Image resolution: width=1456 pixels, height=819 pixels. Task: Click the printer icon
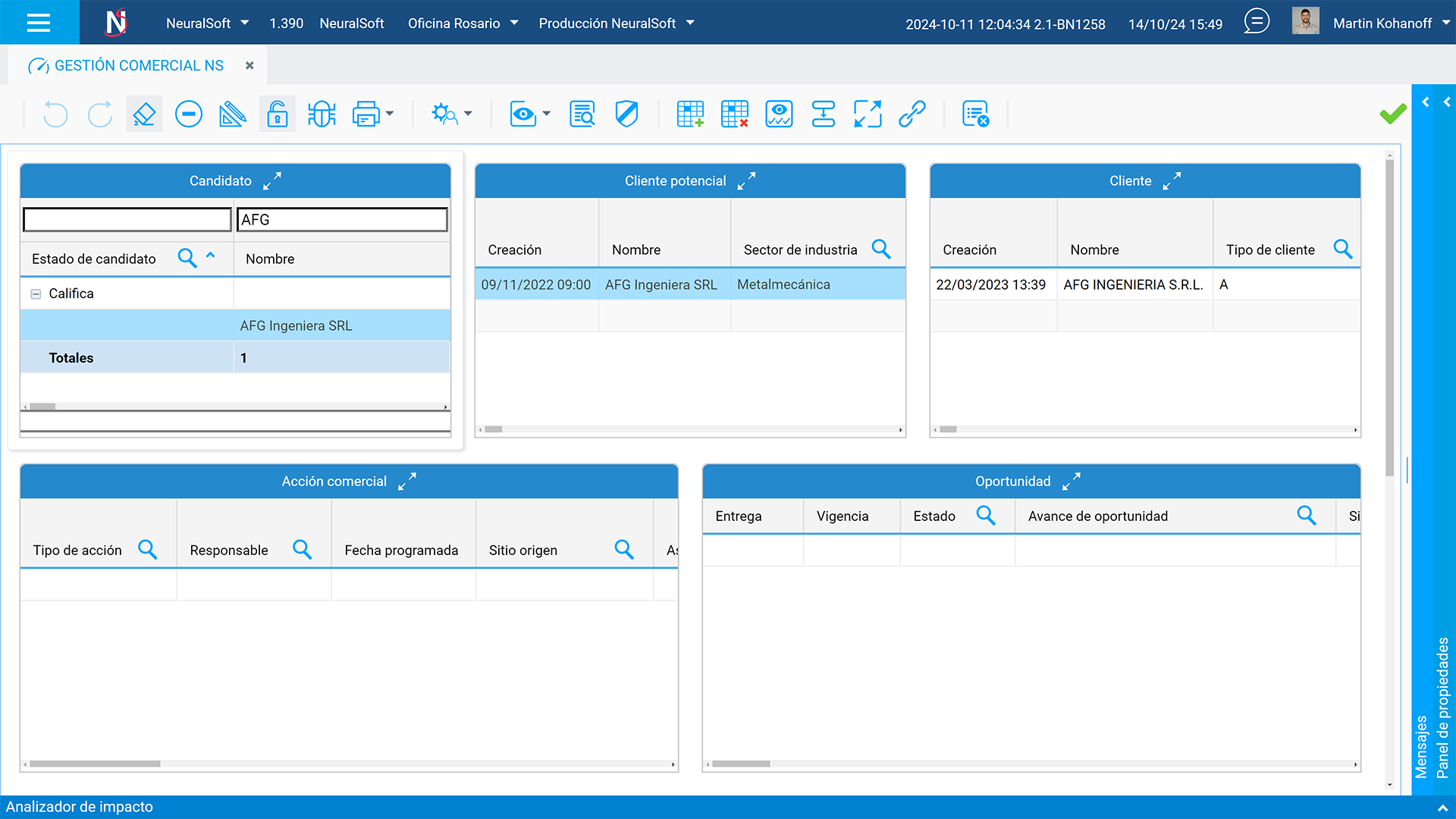pyautogui.click(x=366, y=115)
